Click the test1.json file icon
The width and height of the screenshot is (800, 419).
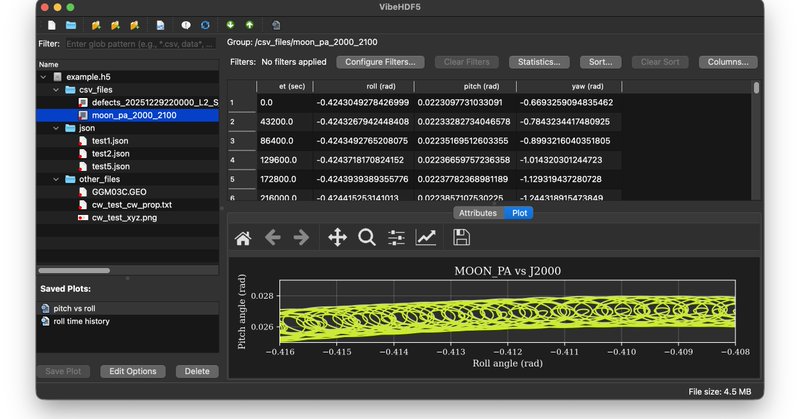pos(83,141)
